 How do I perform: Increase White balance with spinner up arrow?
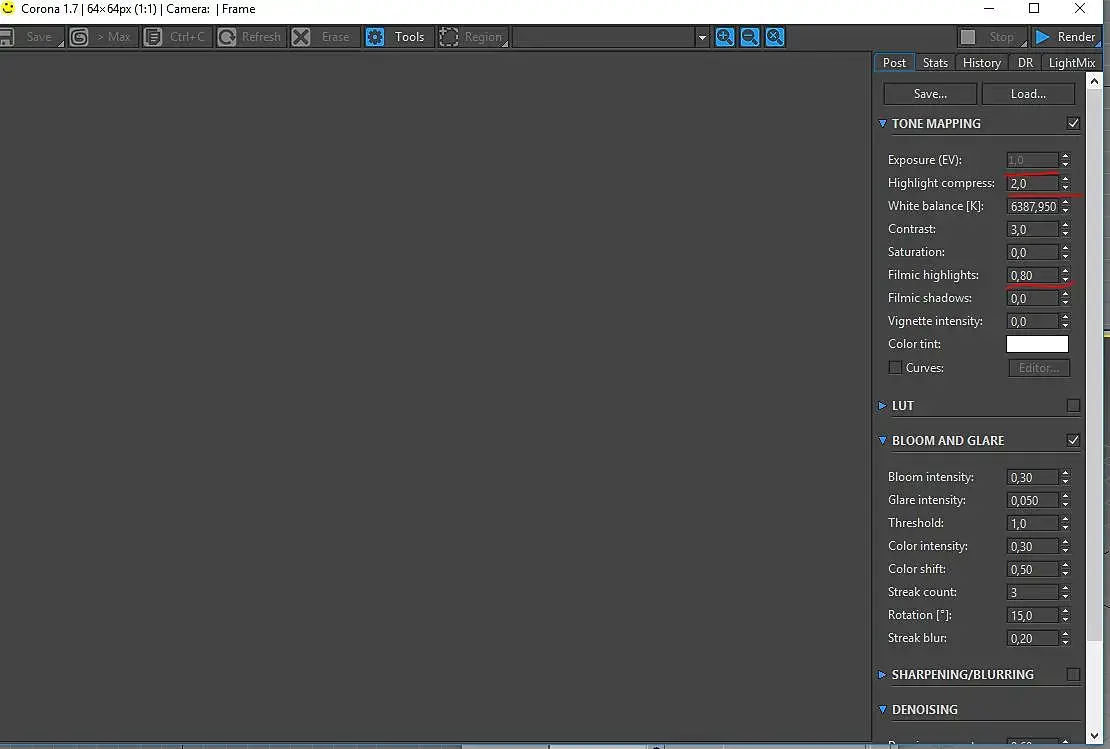click(1065, 202)
